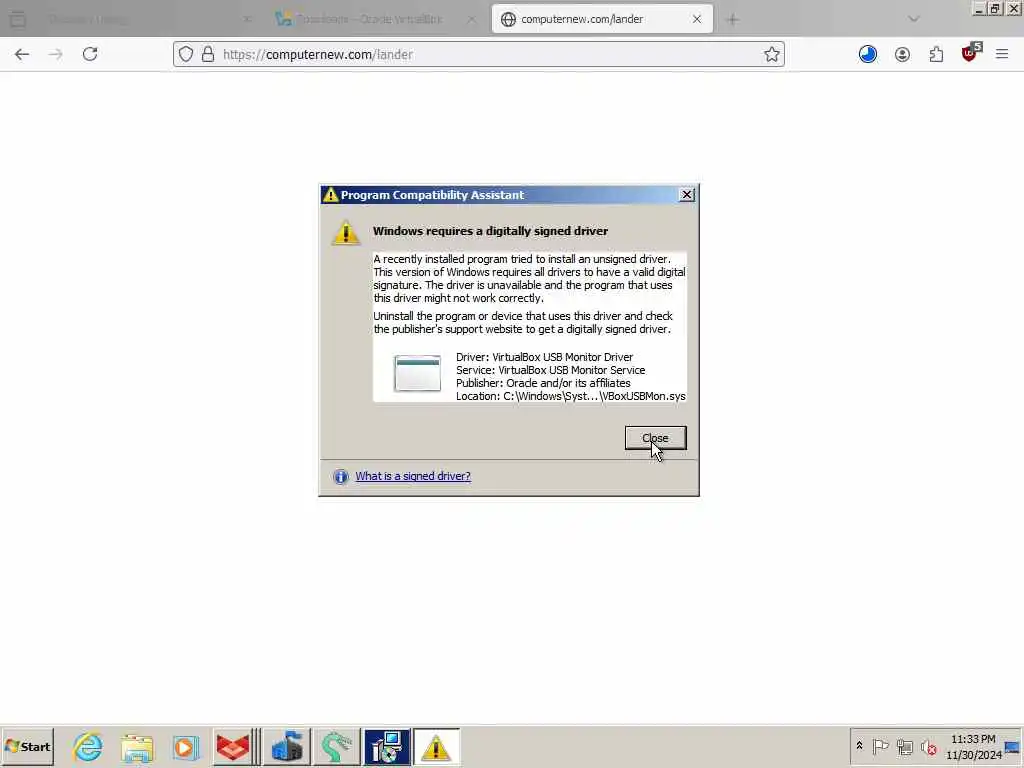Screen dimensions: 1024x768
Task: Close the computernew.com/lander tab
Action: coord(697,19)
